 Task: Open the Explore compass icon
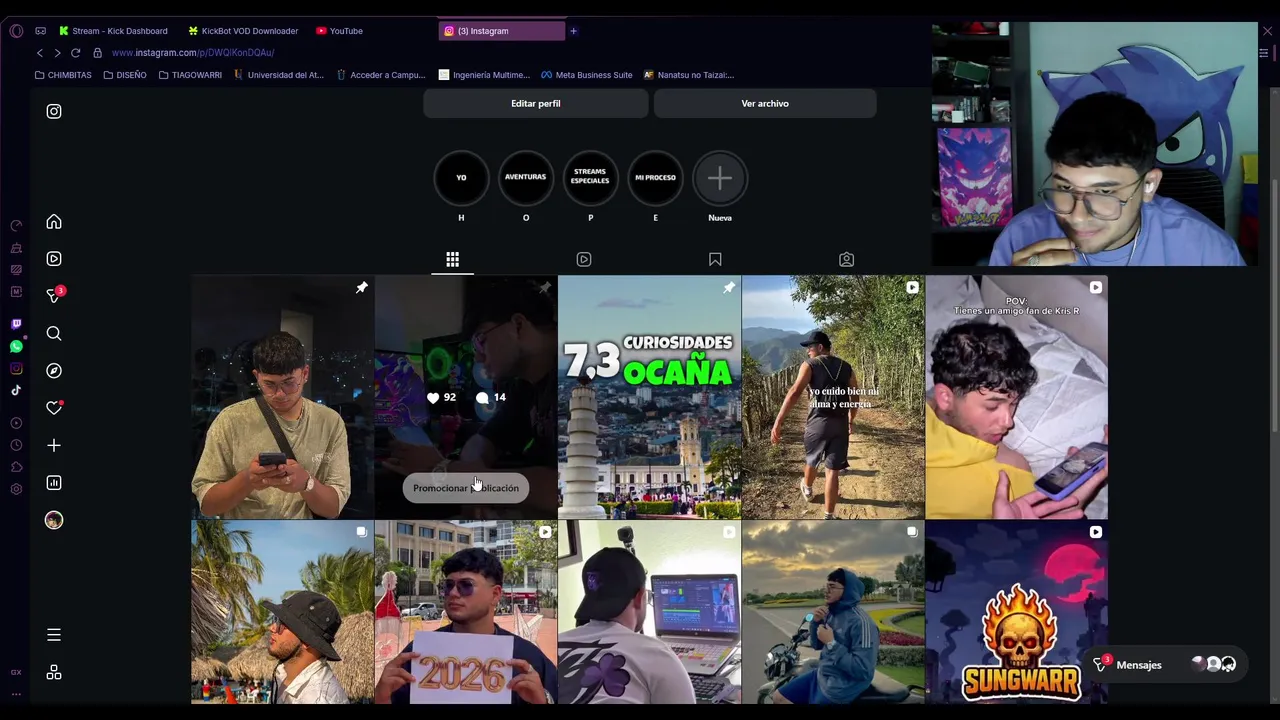[x=54, y=371]
